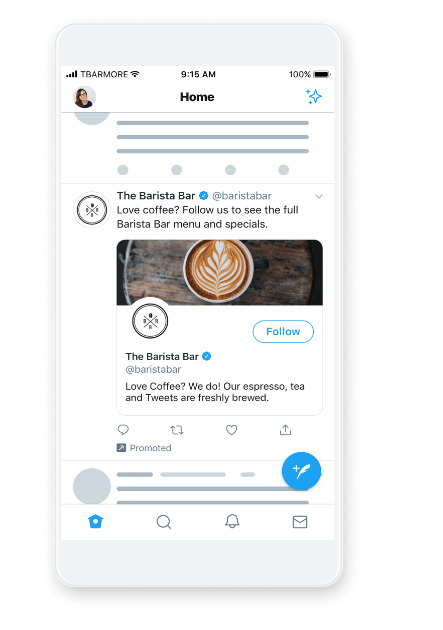443x630 pixels.
Task: Open the Home tab in the bottom bar
Action: coord(96,522)
